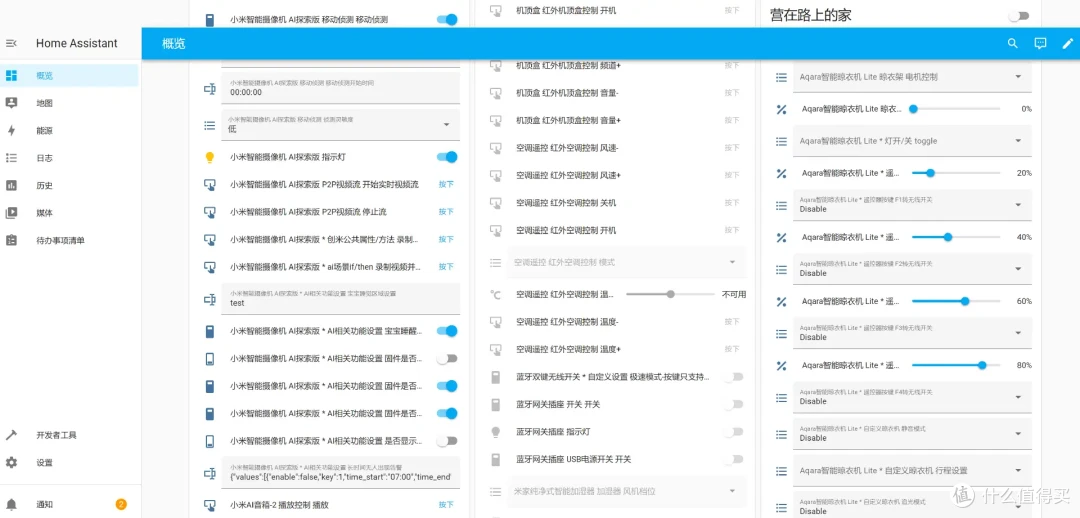Click the yellow lightbulb icon for 指示灯
1080x518 pixels.
point(210,157)
